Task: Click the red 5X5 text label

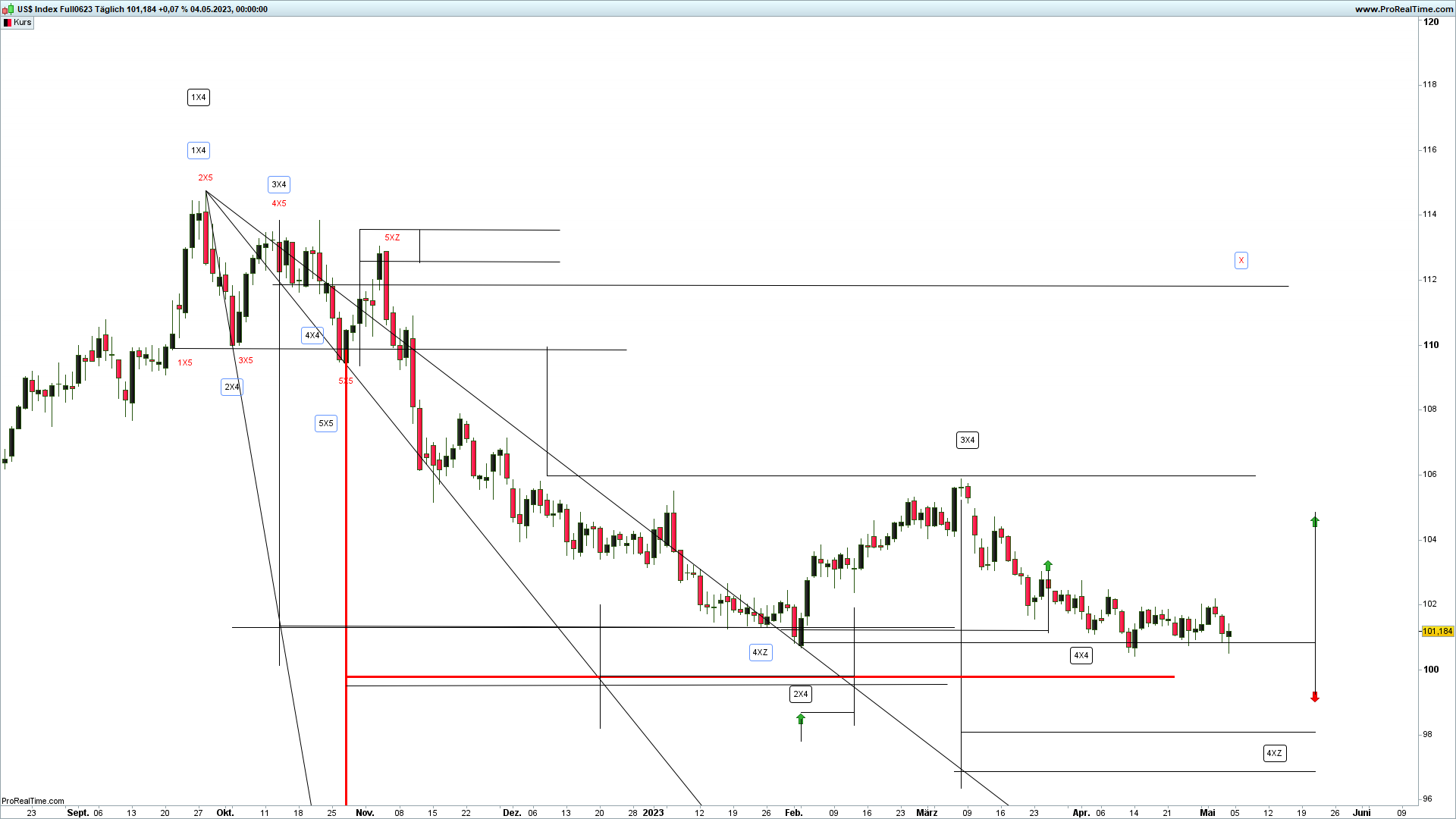Action: click(x=346, y=381)
